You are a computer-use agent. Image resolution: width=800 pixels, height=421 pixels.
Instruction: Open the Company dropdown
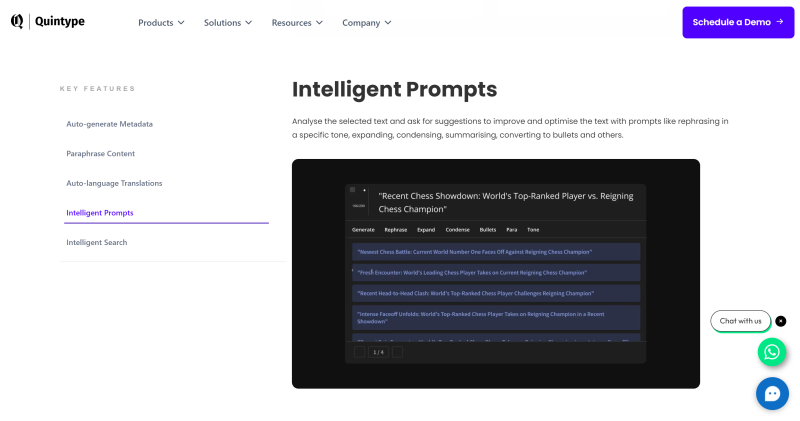[x=366, y=22]
